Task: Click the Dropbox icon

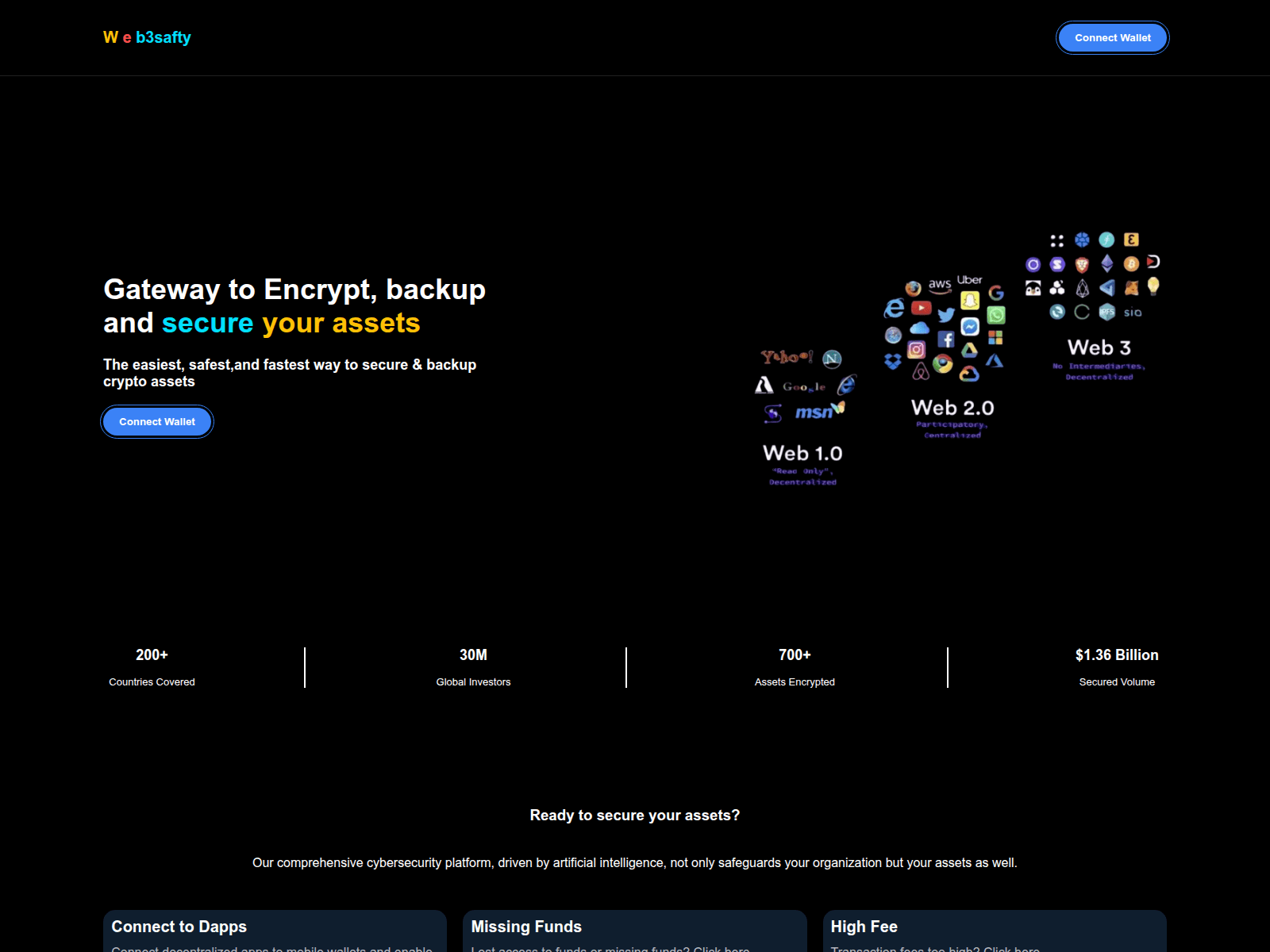Action: coord(893,362)
